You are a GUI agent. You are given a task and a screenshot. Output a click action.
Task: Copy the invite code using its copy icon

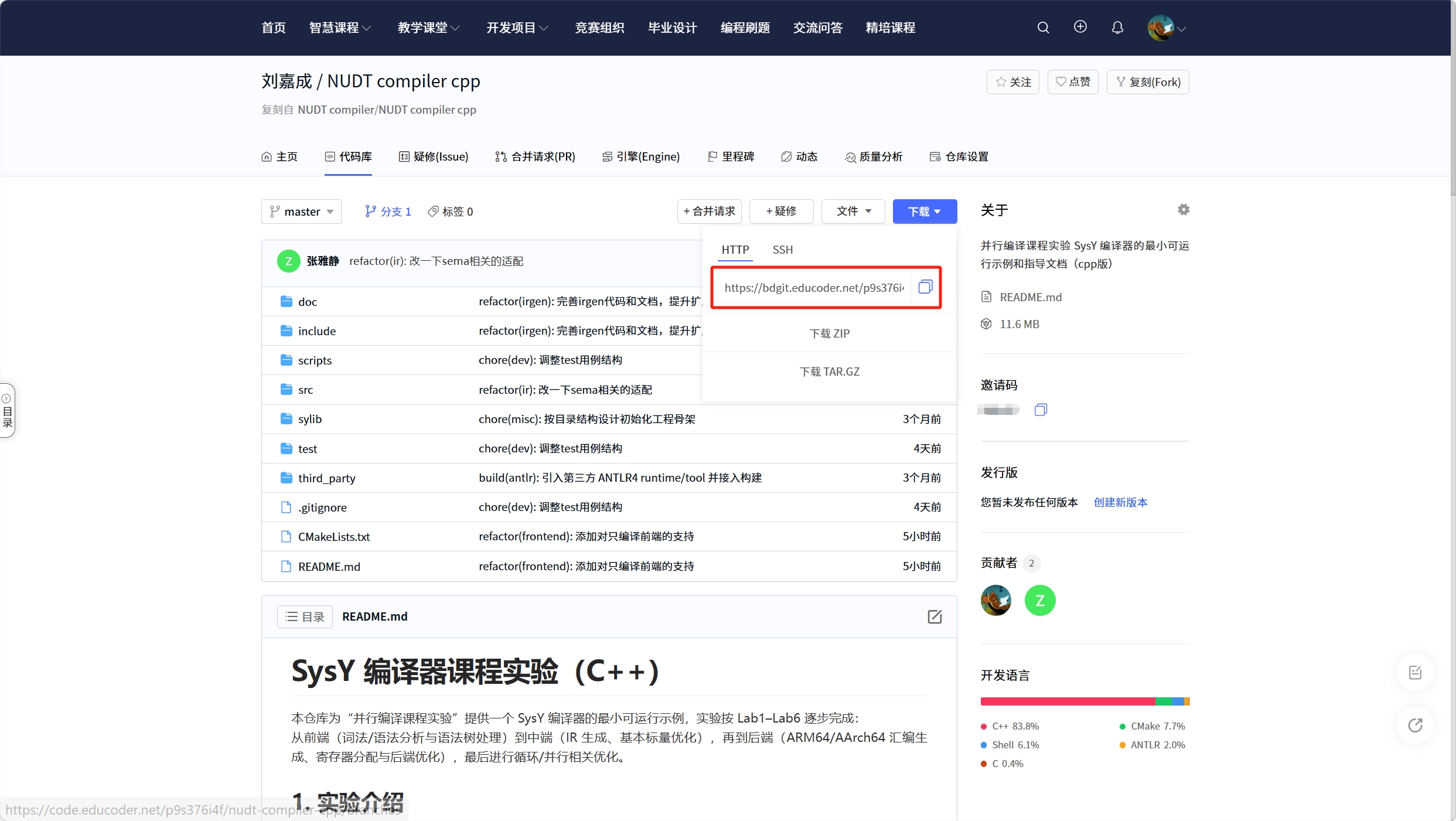[x=1041, y=409]
